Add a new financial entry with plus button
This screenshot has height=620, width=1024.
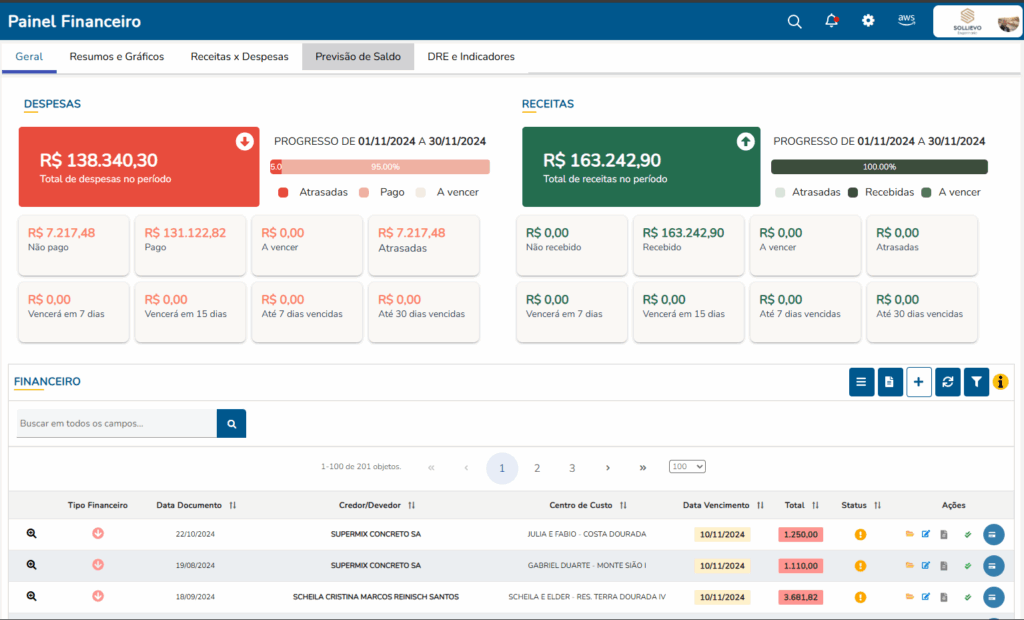point(919,382)
